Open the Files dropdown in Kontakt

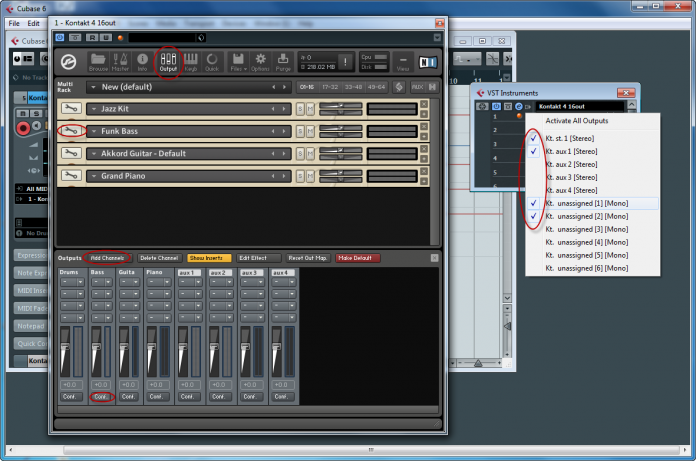pyautogui.click(x=238, y=62)
